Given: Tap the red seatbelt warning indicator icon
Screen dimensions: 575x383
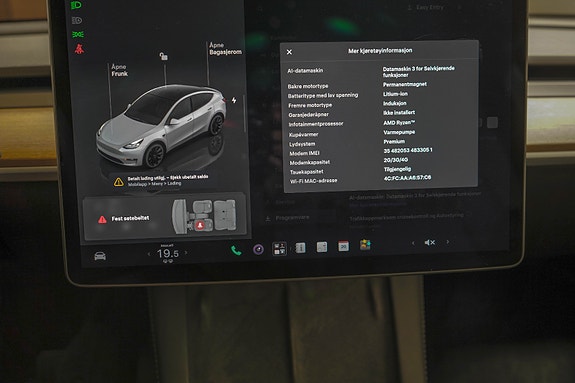Looking at the screenshot, I should tap(79, 49).
